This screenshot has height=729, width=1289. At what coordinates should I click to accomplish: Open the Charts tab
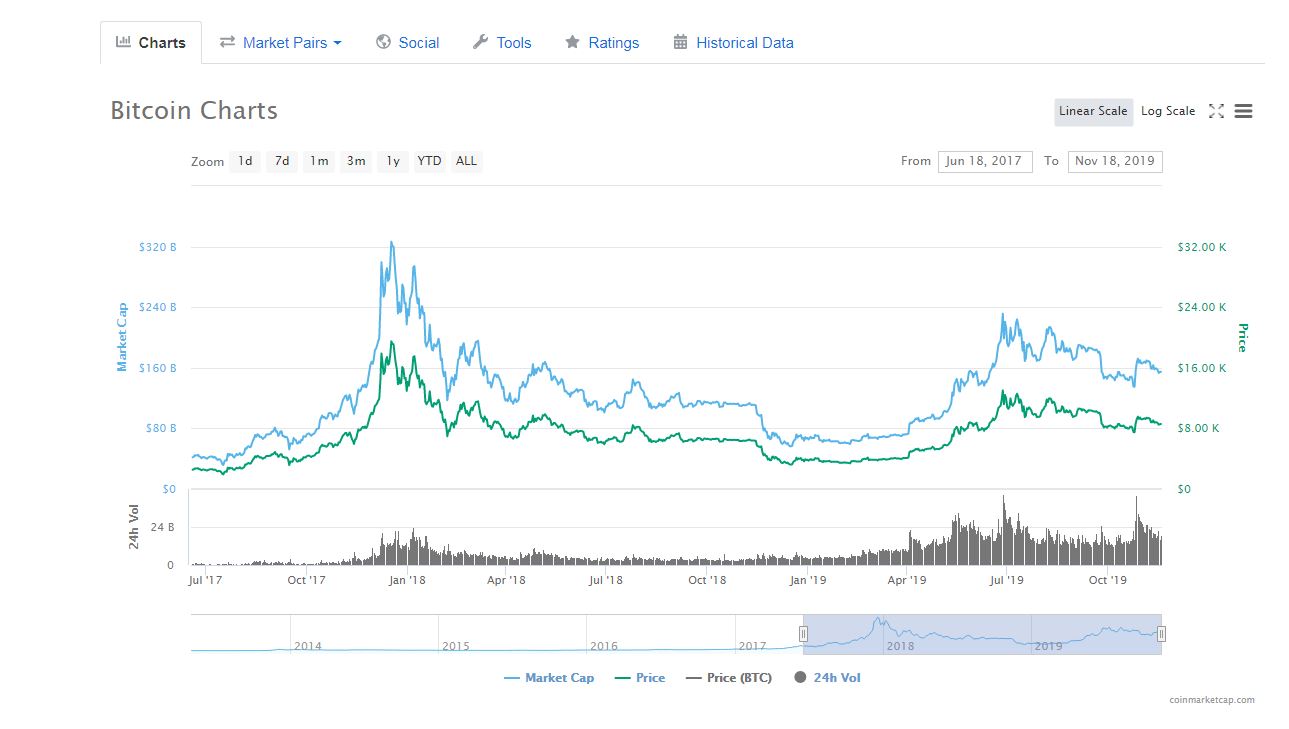pyautogui.click(x=151, y=42)
